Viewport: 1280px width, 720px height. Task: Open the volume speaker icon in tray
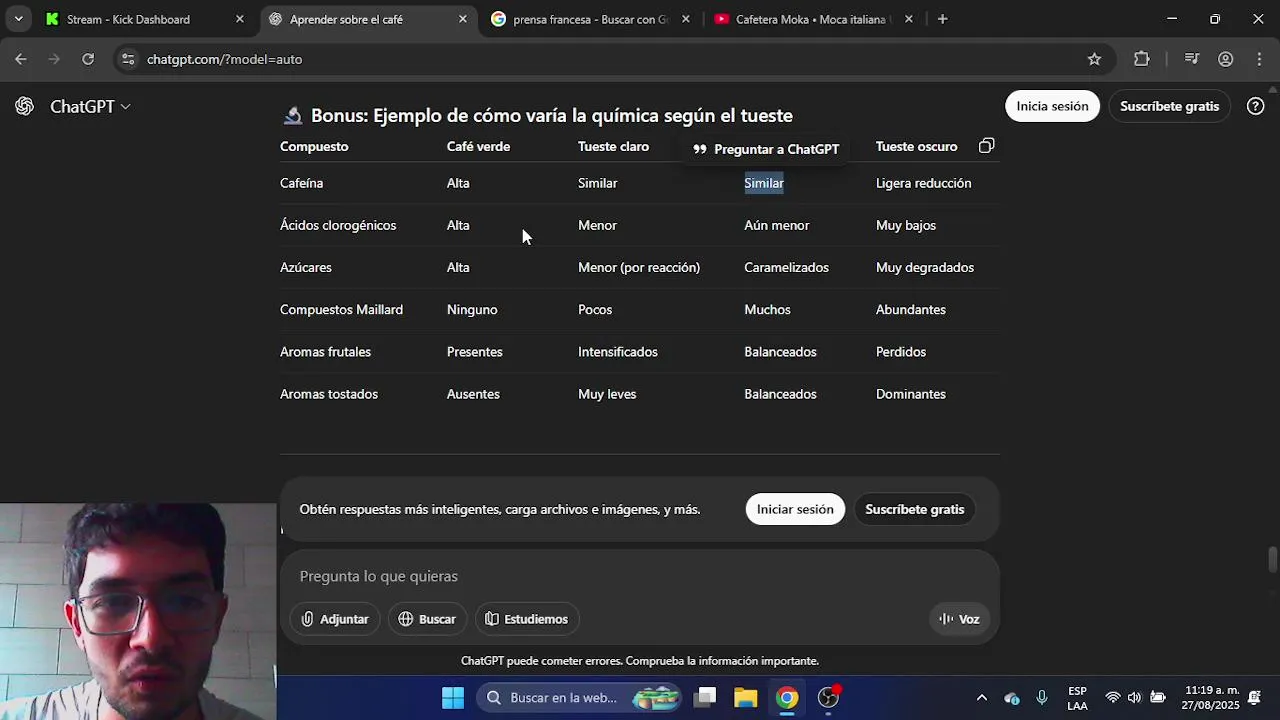coord(1134,698)
